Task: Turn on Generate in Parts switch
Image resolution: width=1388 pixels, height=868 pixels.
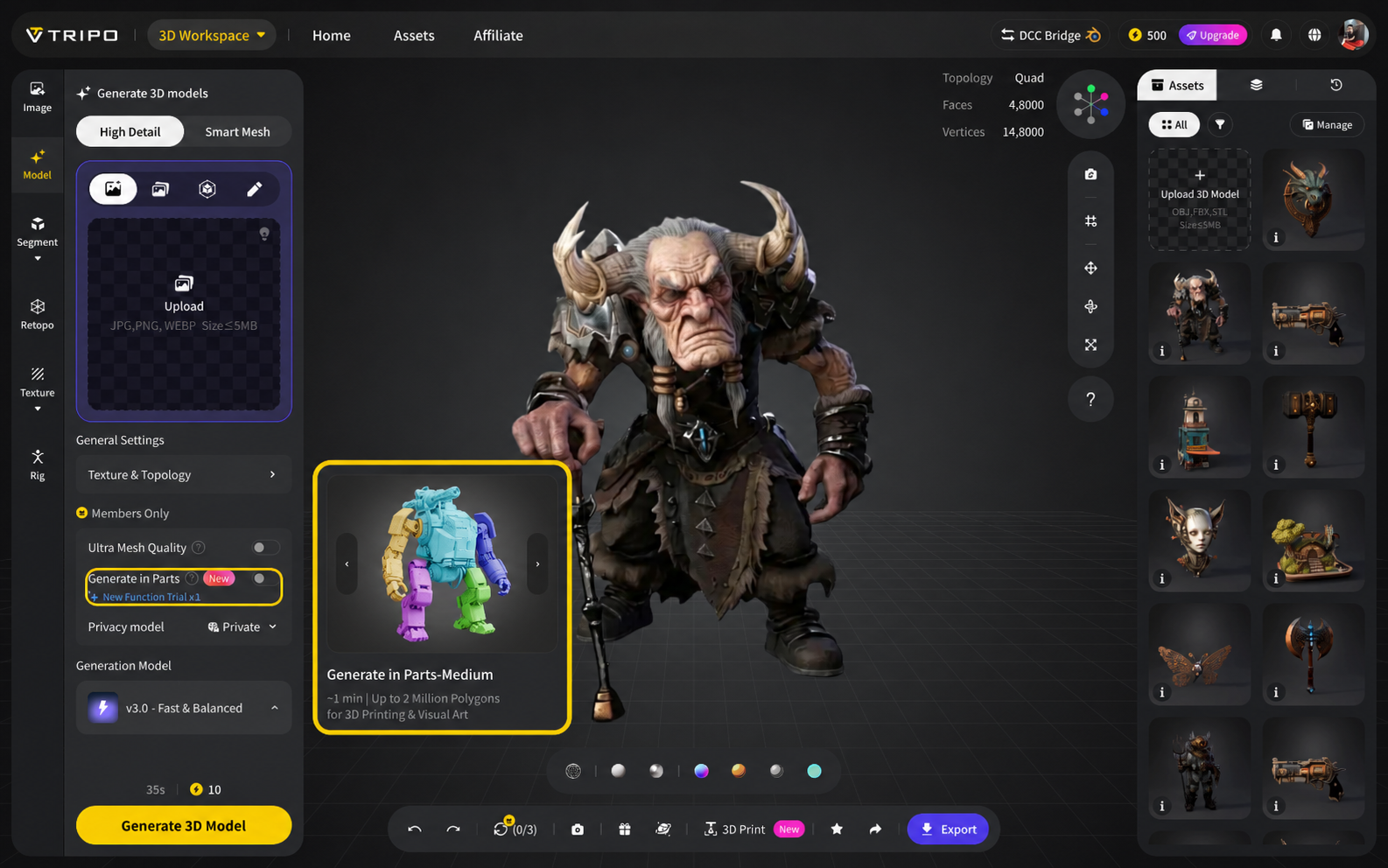Action: [264, 578]
